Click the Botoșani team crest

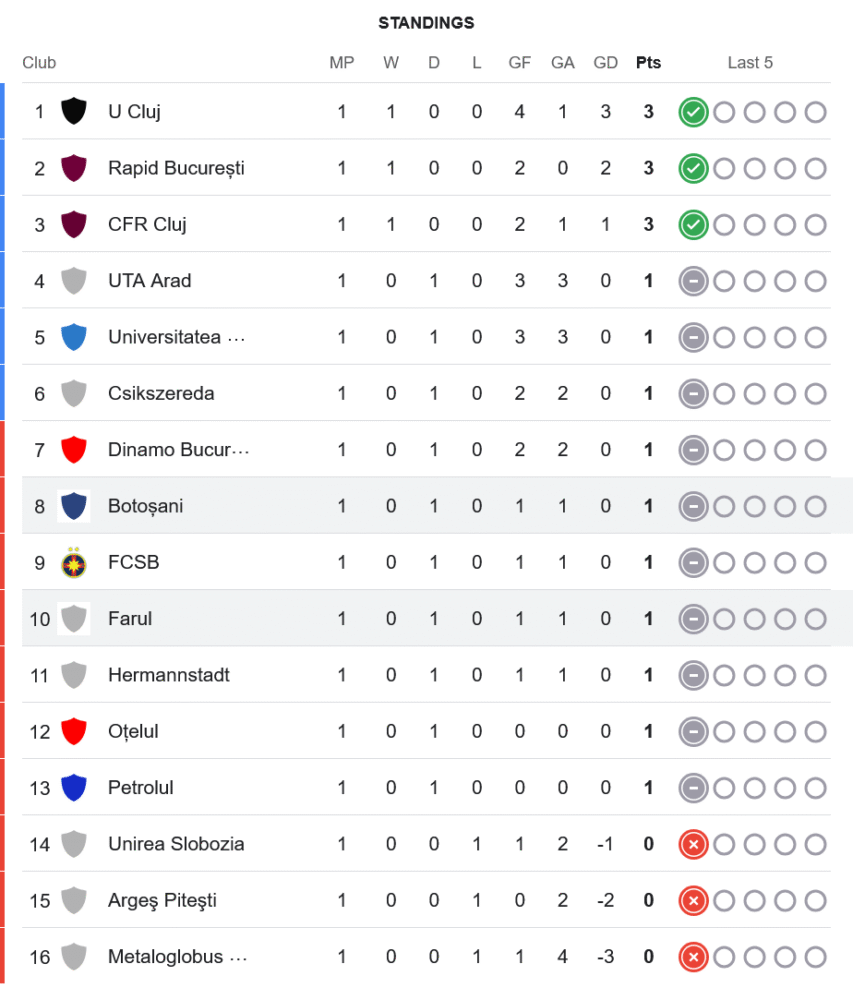[73, 506]
